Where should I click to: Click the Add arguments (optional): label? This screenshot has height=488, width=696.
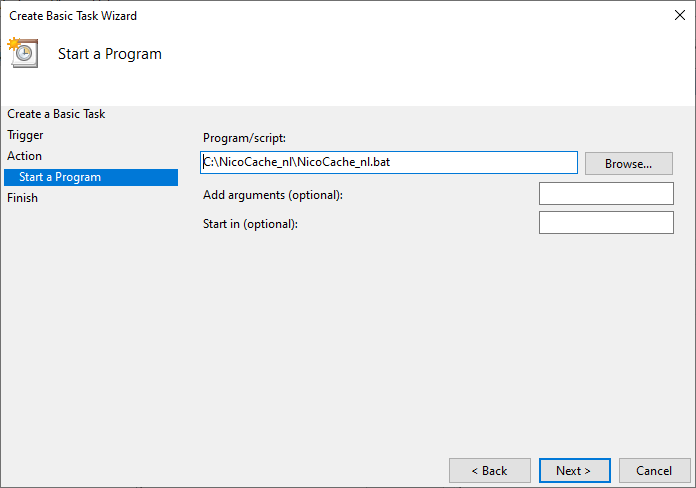273,195
